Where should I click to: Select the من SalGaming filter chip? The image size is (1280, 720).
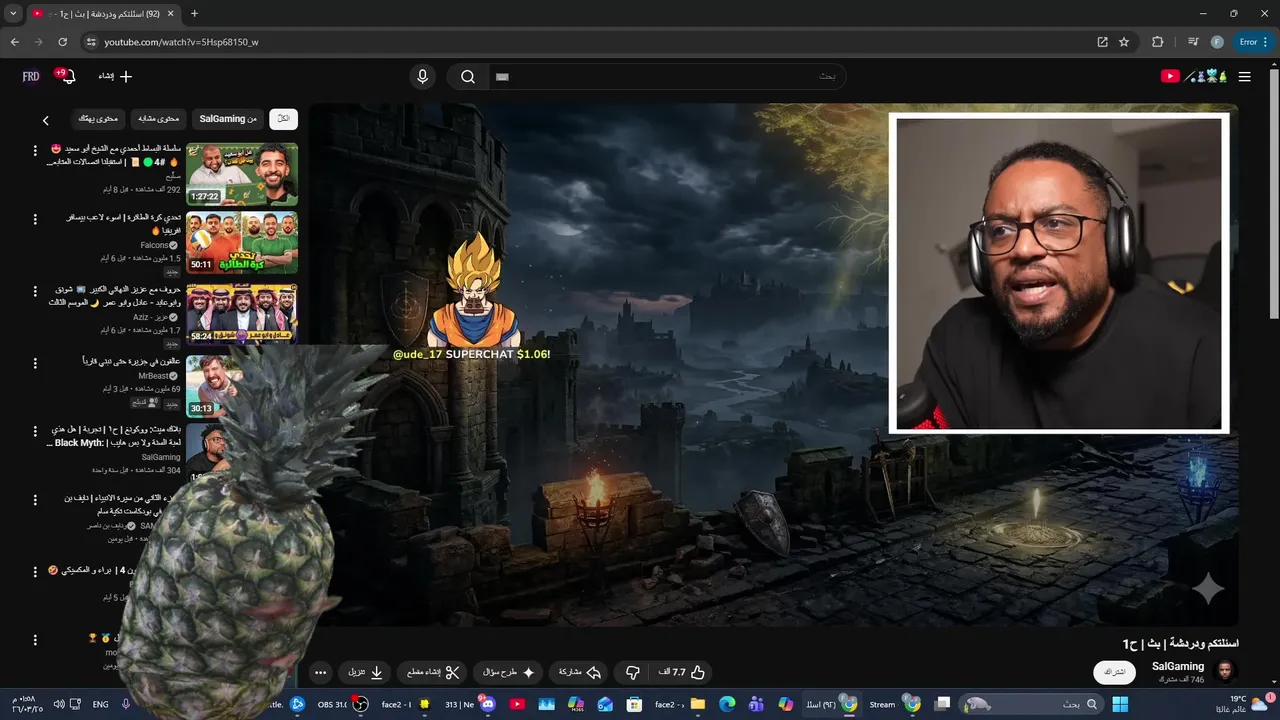(228, 118)
